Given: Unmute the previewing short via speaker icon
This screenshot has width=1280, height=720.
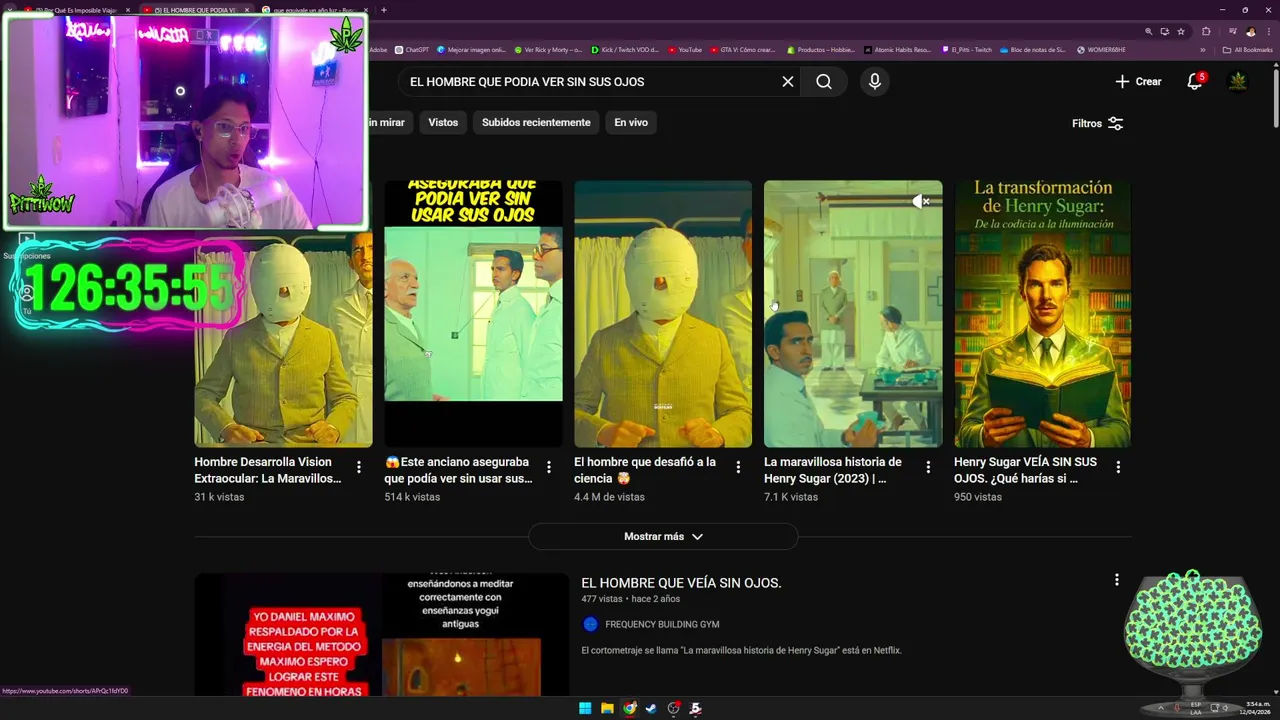Looking at the screenshot, I should pyautogui.click(x=921, y=201).
